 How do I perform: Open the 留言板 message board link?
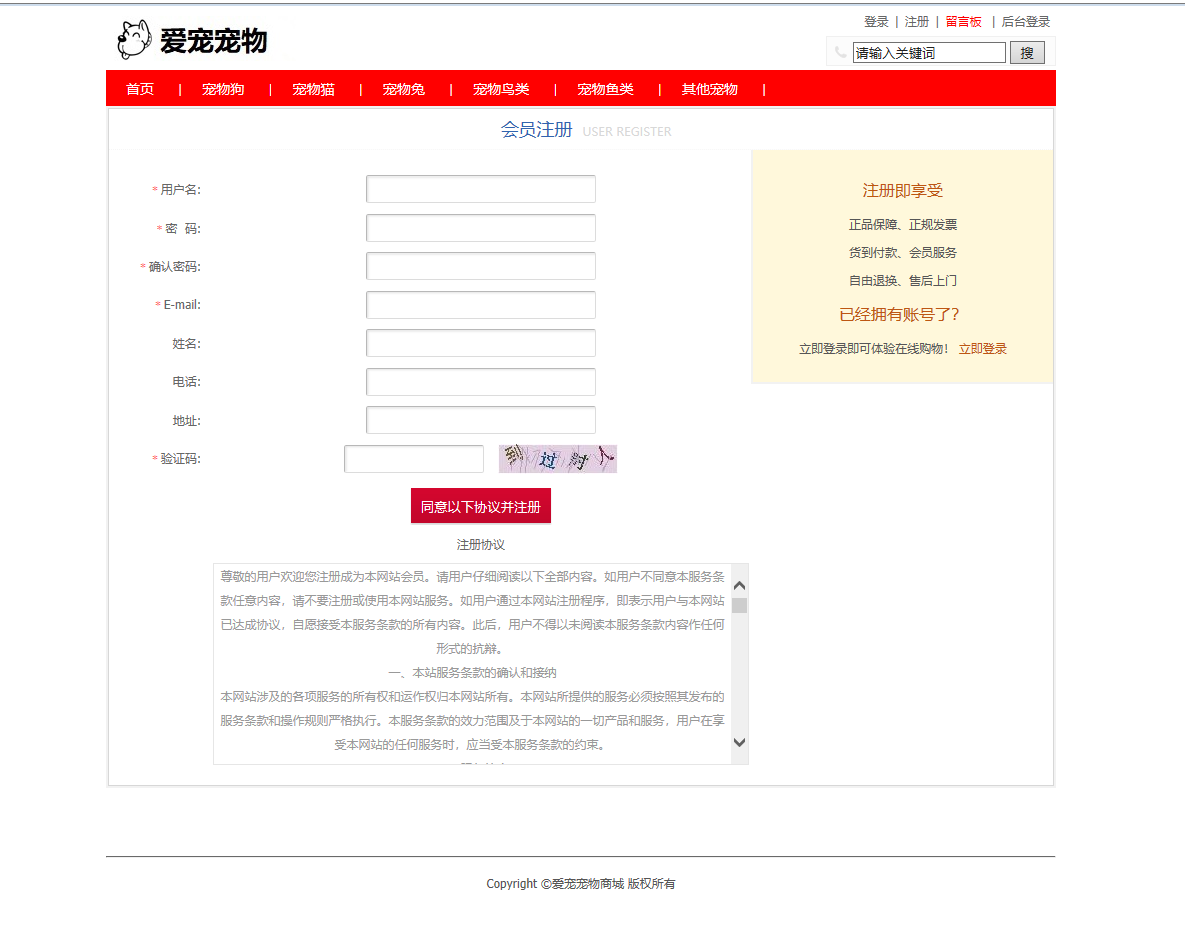click(x=963, y=21)
